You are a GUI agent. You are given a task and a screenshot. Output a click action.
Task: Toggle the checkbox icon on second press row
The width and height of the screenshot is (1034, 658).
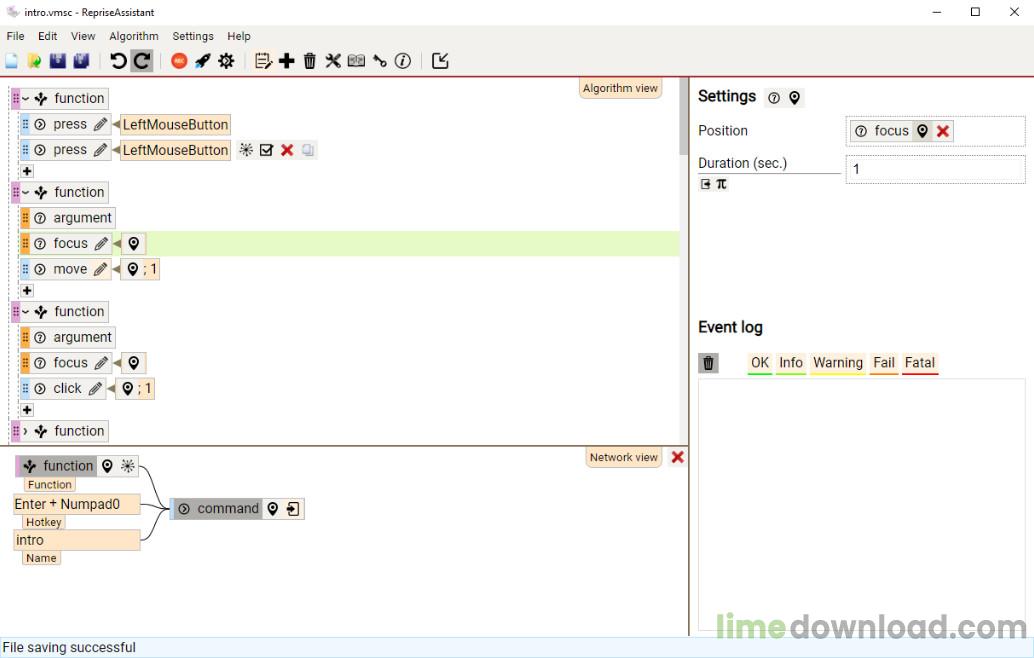coord(266,150)
